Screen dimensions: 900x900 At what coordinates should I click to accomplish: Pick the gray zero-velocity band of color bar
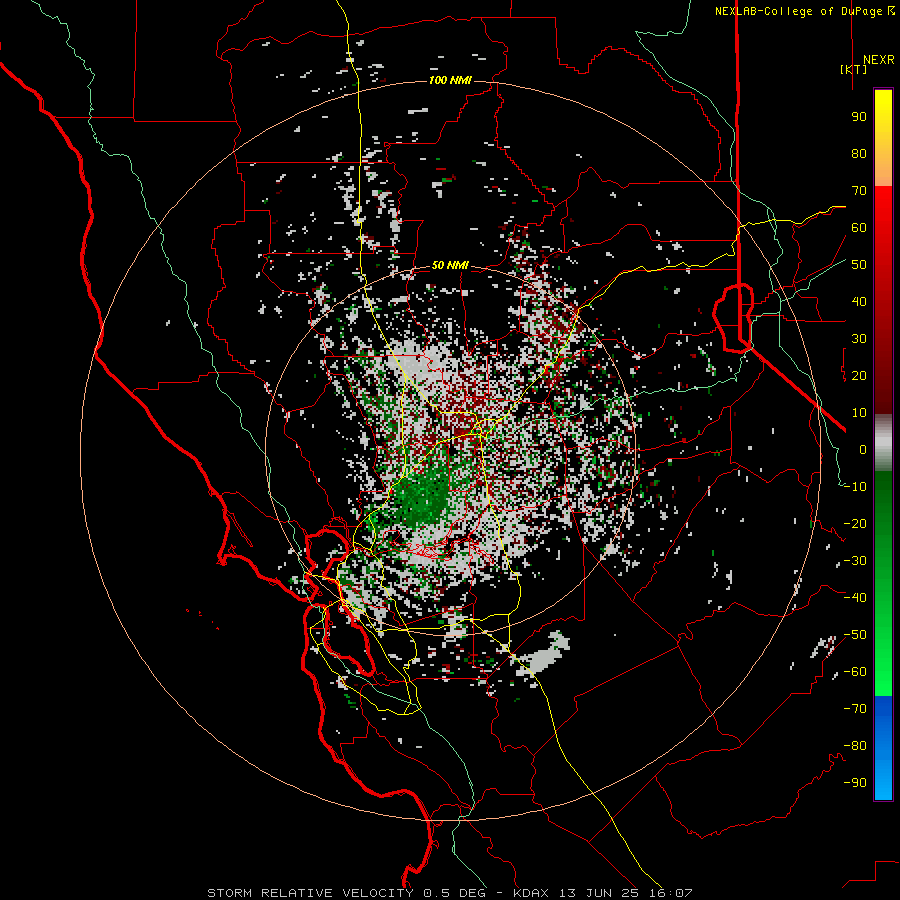(x=883, y=443)
